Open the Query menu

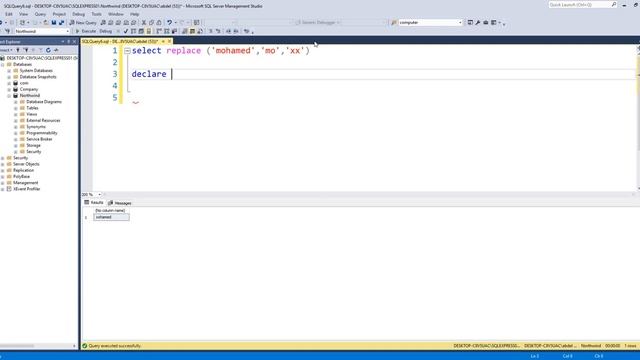pos(40,14)
